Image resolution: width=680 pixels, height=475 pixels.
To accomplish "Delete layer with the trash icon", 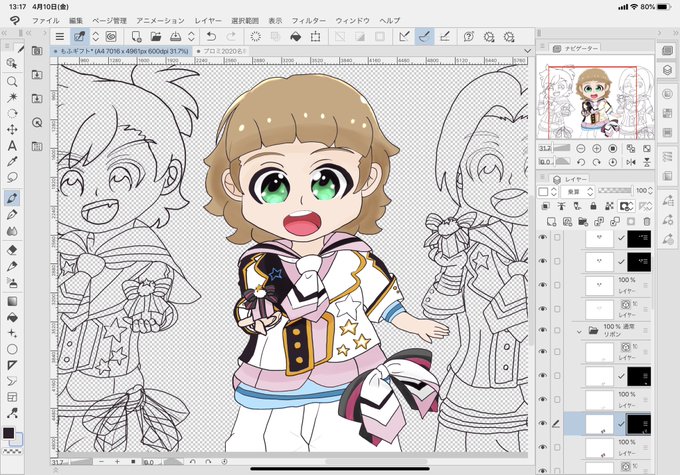I will (x=647, y=222).
